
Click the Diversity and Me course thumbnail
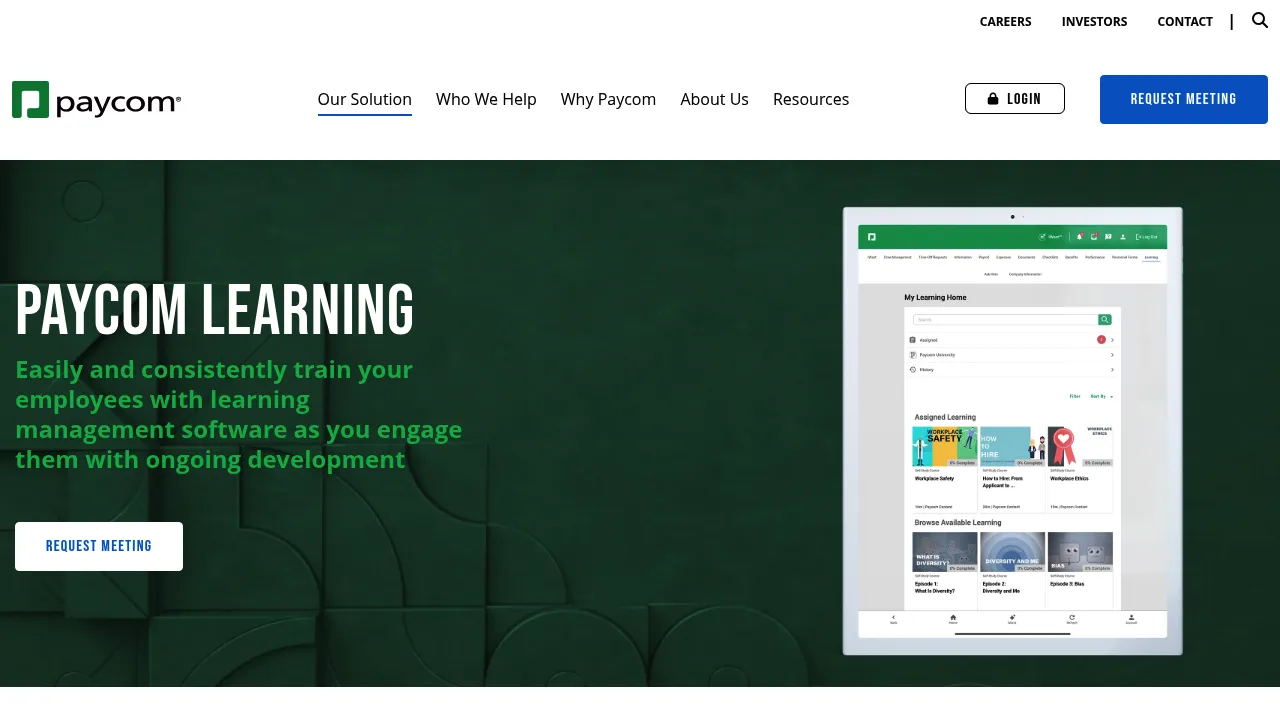(x=1012, y=552)
